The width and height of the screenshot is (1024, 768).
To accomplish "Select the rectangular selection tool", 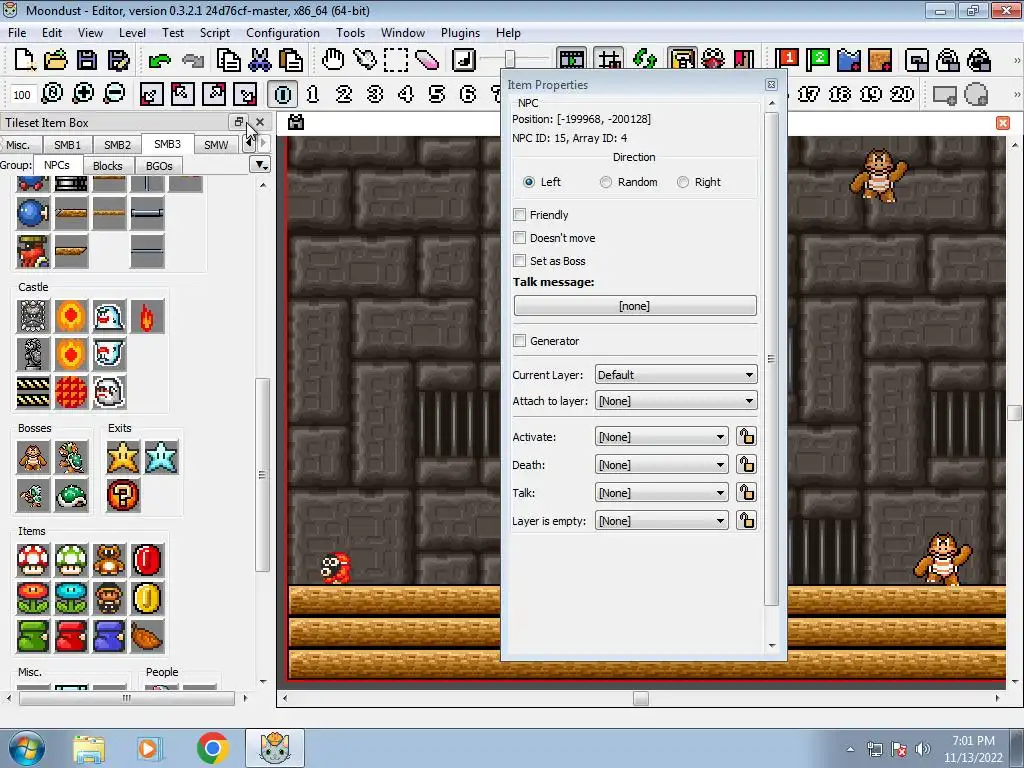I will click(x=396, y=60).
